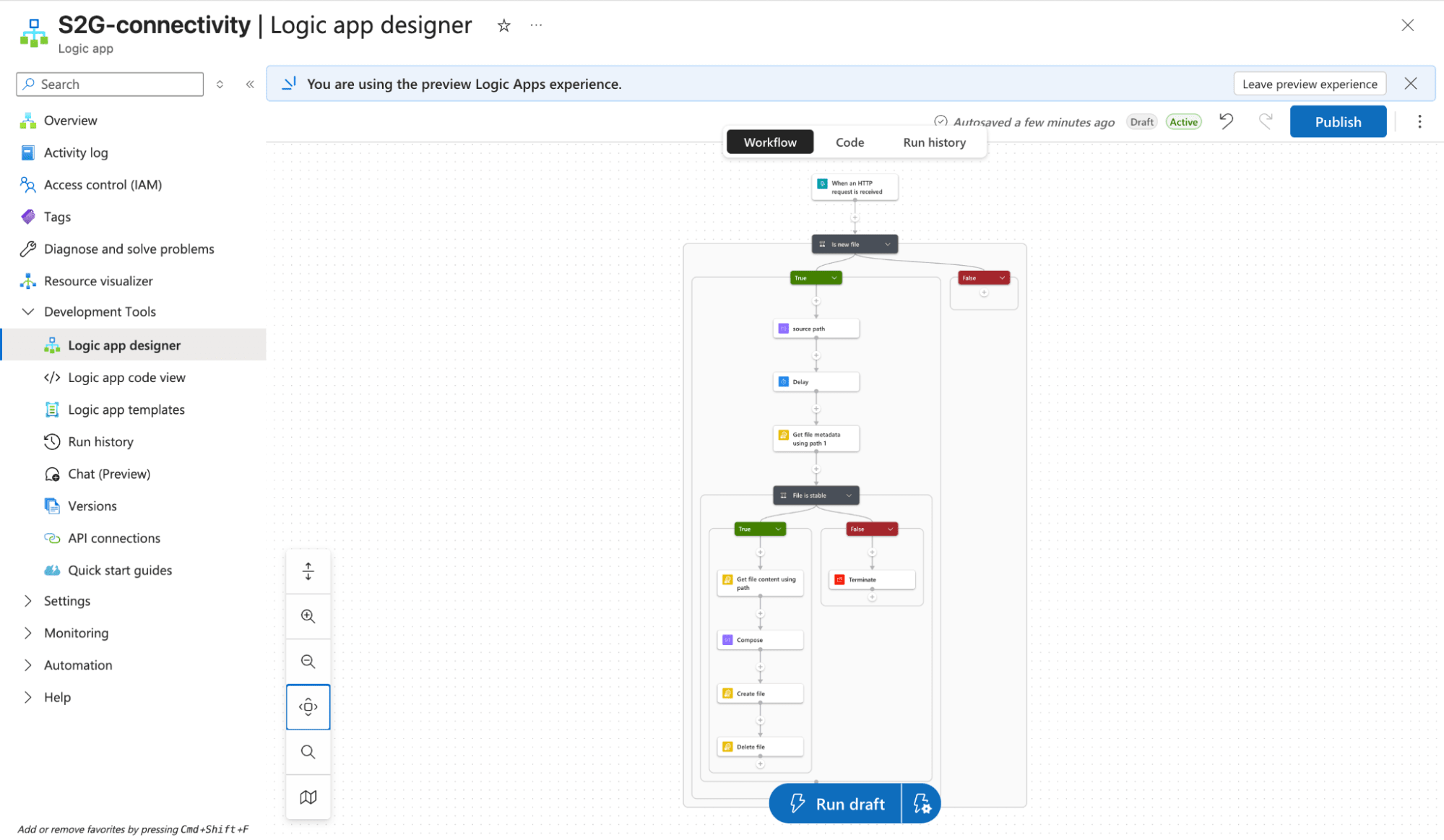
Task: Click the Publish button
Action: [x=1338, y=121]
